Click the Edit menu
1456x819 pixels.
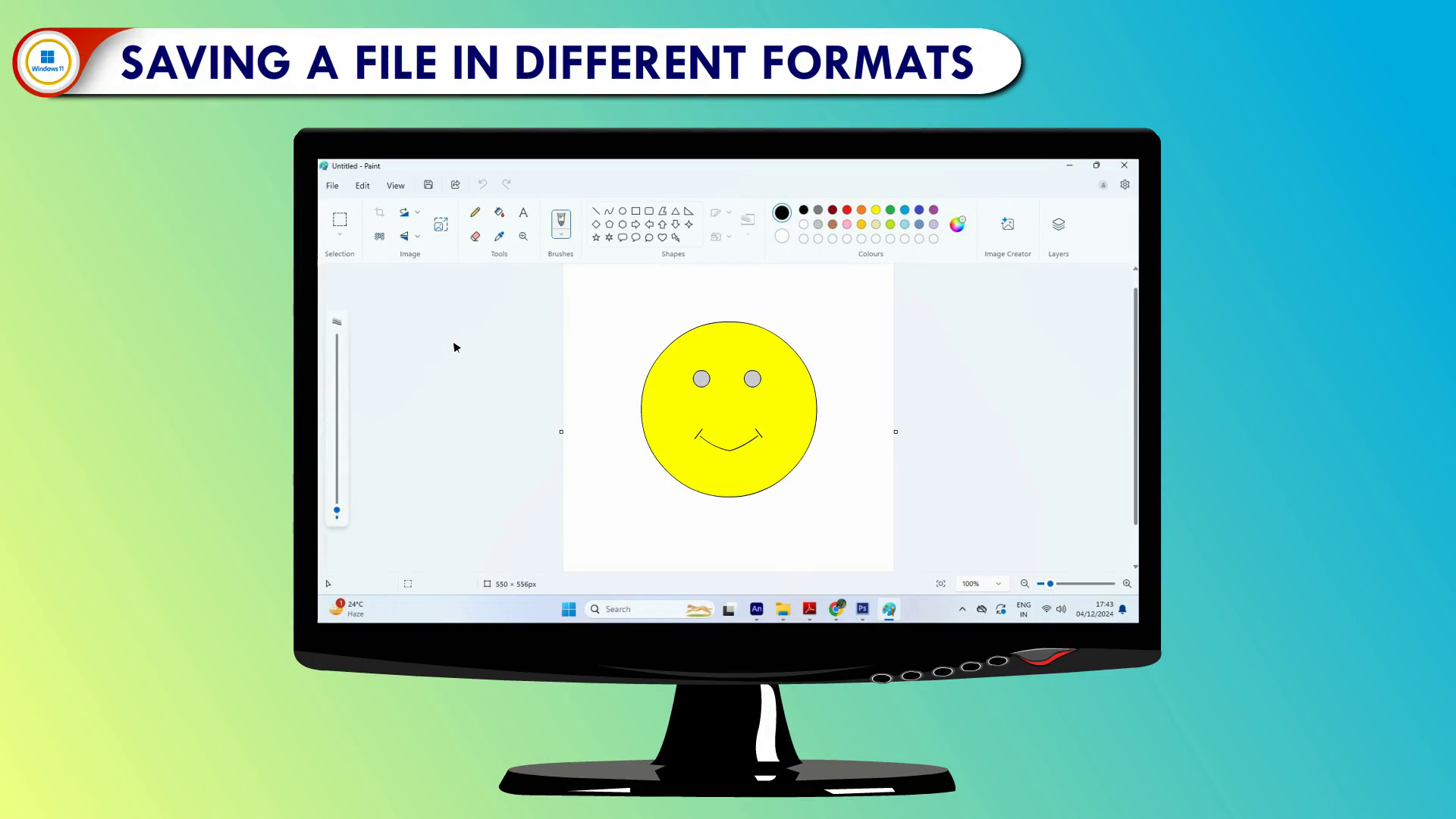(x=362, y=186)
